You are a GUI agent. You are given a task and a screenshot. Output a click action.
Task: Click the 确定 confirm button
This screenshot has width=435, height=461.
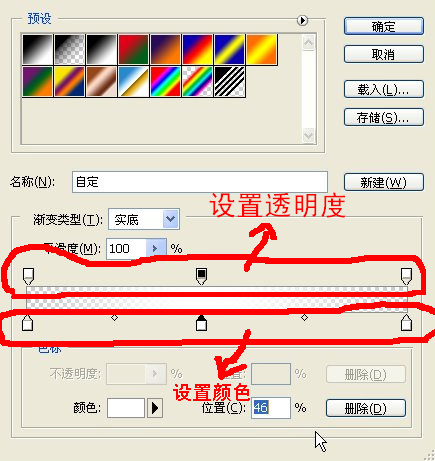click(x=384, y=26)
